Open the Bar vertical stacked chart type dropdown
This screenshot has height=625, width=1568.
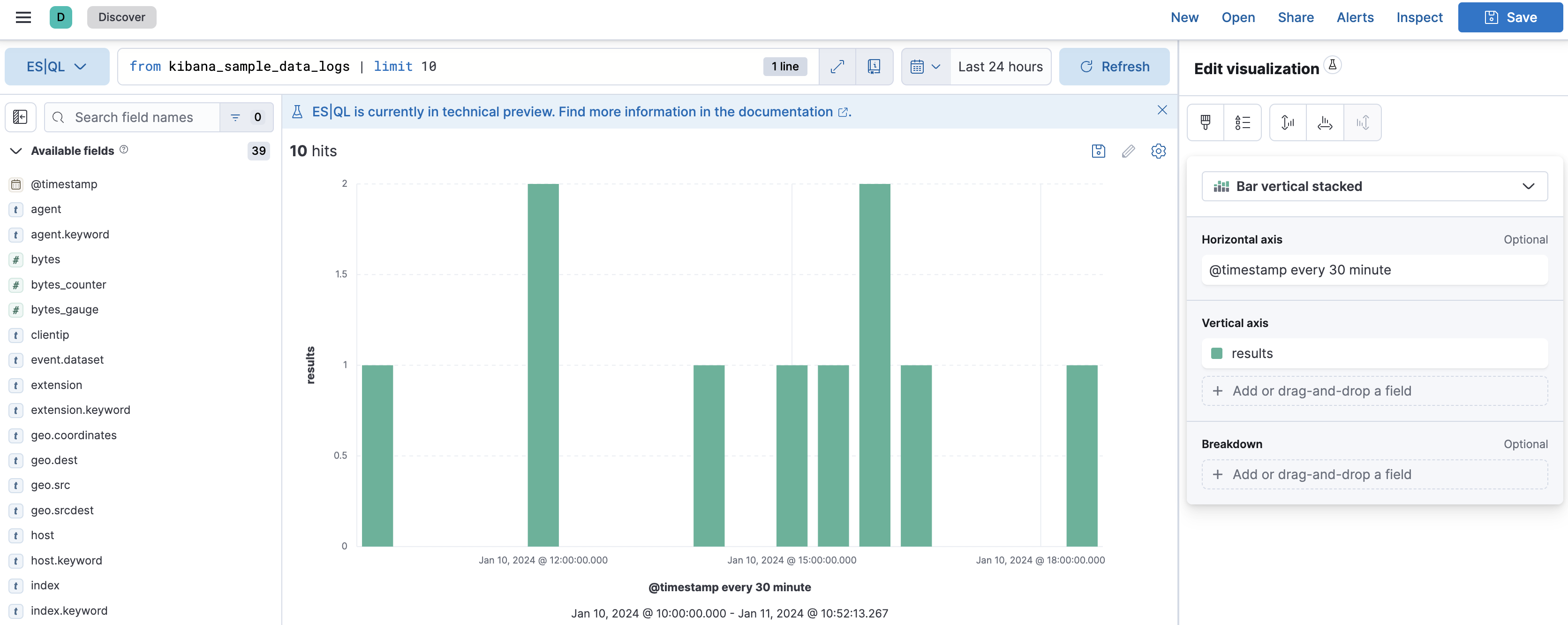click(1374, 186)
